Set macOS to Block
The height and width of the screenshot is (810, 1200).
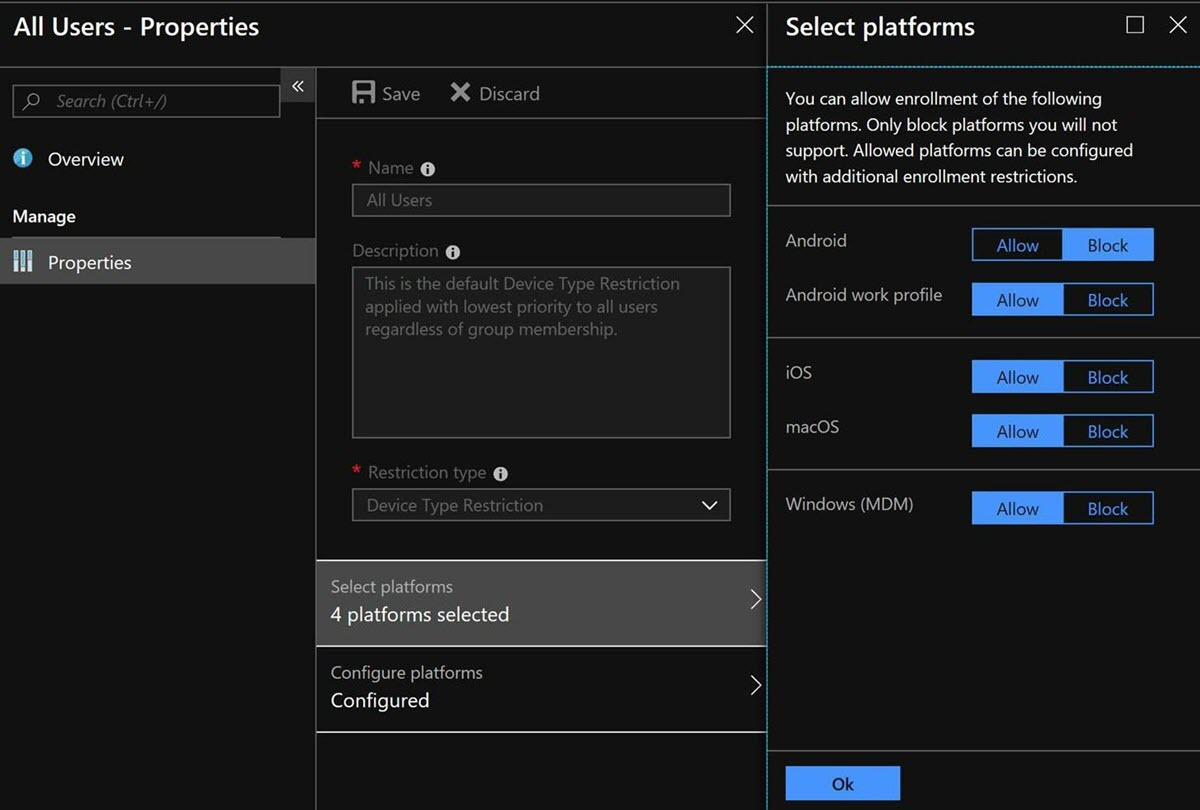pyautogui.click(x=1107, y=431)
